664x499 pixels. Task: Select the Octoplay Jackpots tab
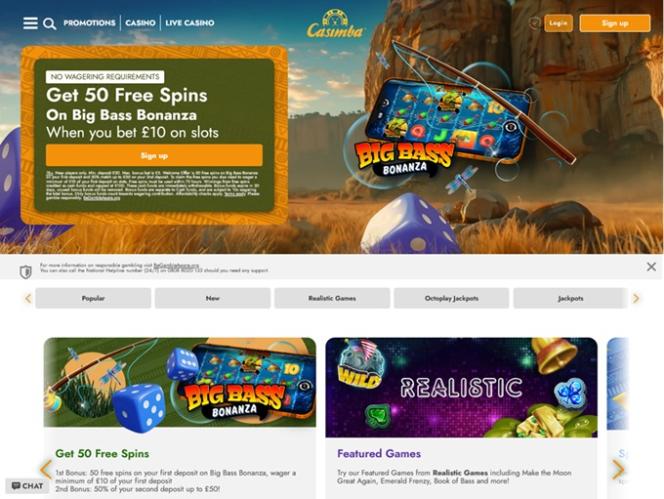(x=451, y=298)
